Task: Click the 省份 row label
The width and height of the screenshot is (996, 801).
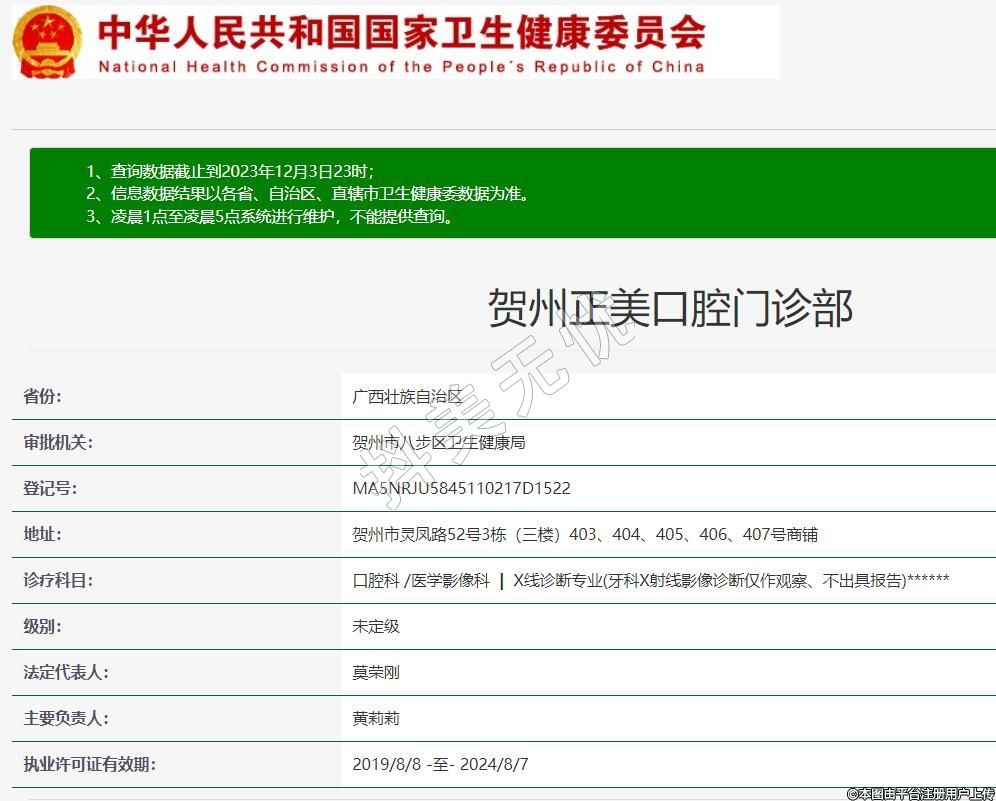Action: [43, 397]
